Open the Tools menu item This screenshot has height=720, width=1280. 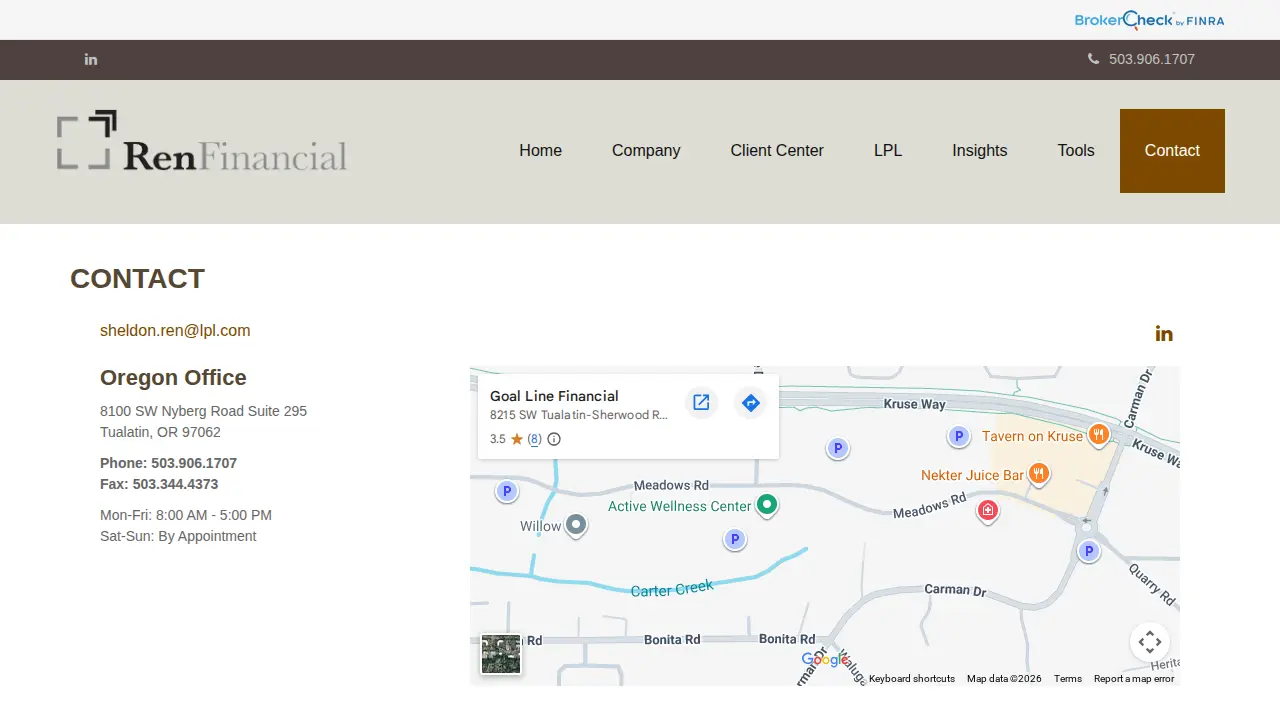pos(1076,151)
